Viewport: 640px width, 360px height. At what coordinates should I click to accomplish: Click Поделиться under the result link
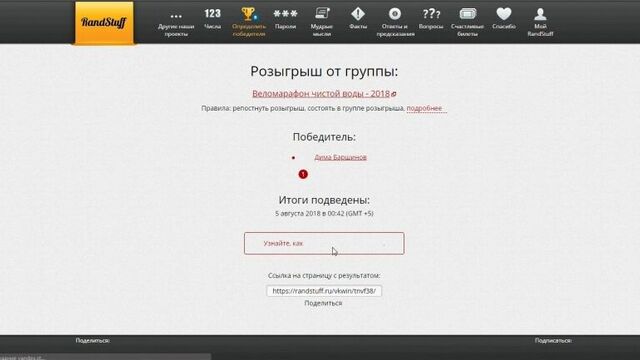[x=323, y=303]
